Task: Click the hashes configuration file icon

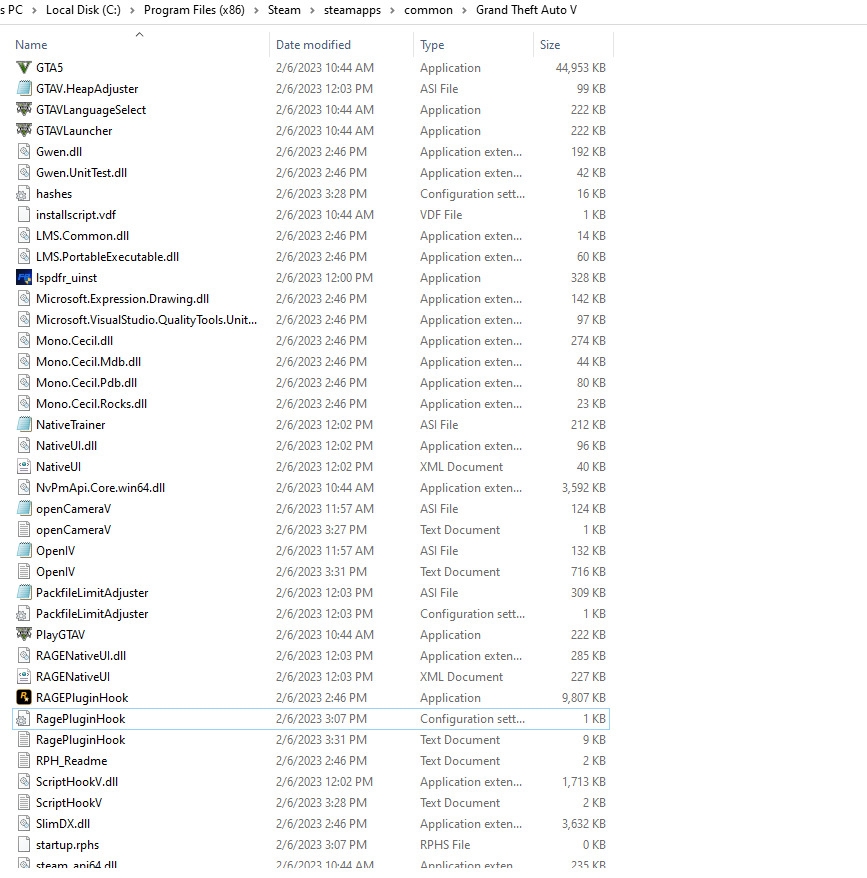Action: (24, 194)
